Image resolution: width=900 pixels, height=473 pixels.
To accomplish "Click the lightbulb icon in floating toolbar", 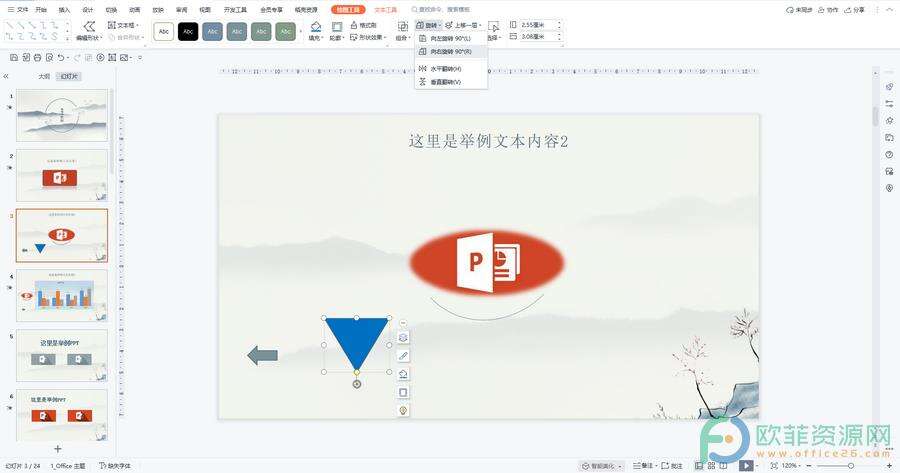I will (403, 410).
